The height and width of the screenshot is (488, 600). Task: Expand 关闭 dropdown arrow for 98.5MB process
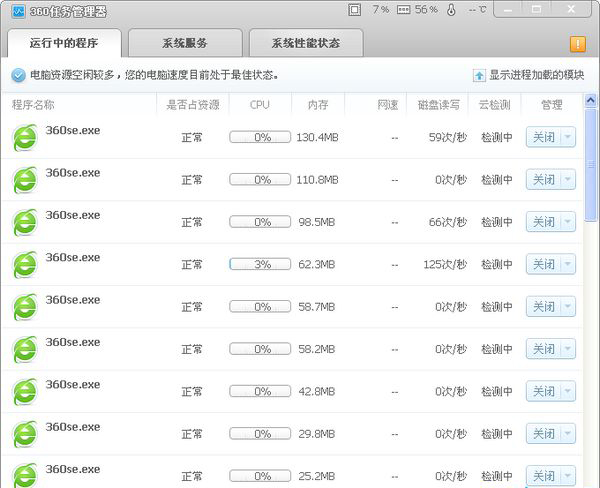pyautogui.click(x=568, y=222)
